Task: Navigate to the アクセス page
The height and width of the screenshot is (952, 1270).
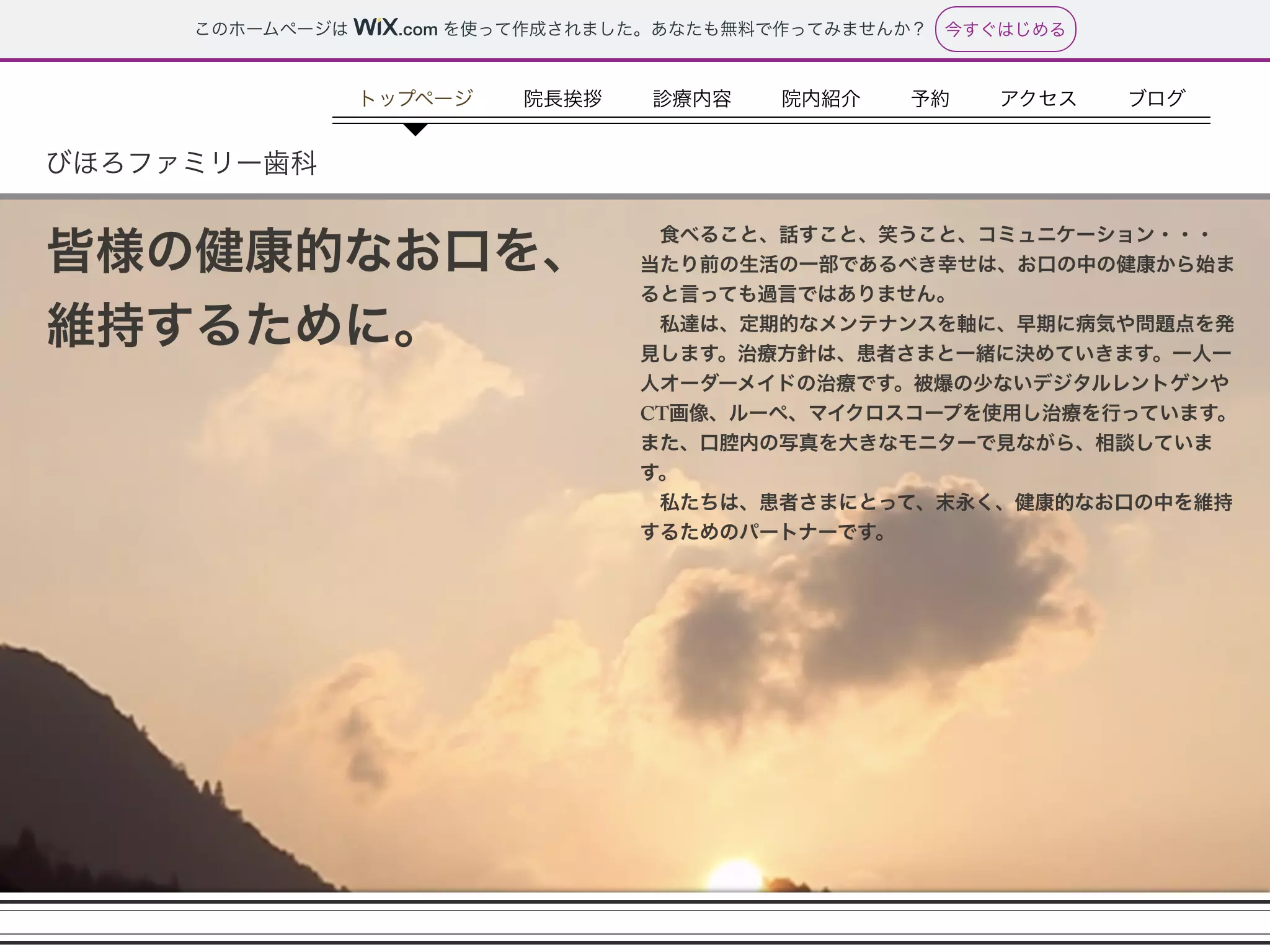Action: click(1039, 98)
